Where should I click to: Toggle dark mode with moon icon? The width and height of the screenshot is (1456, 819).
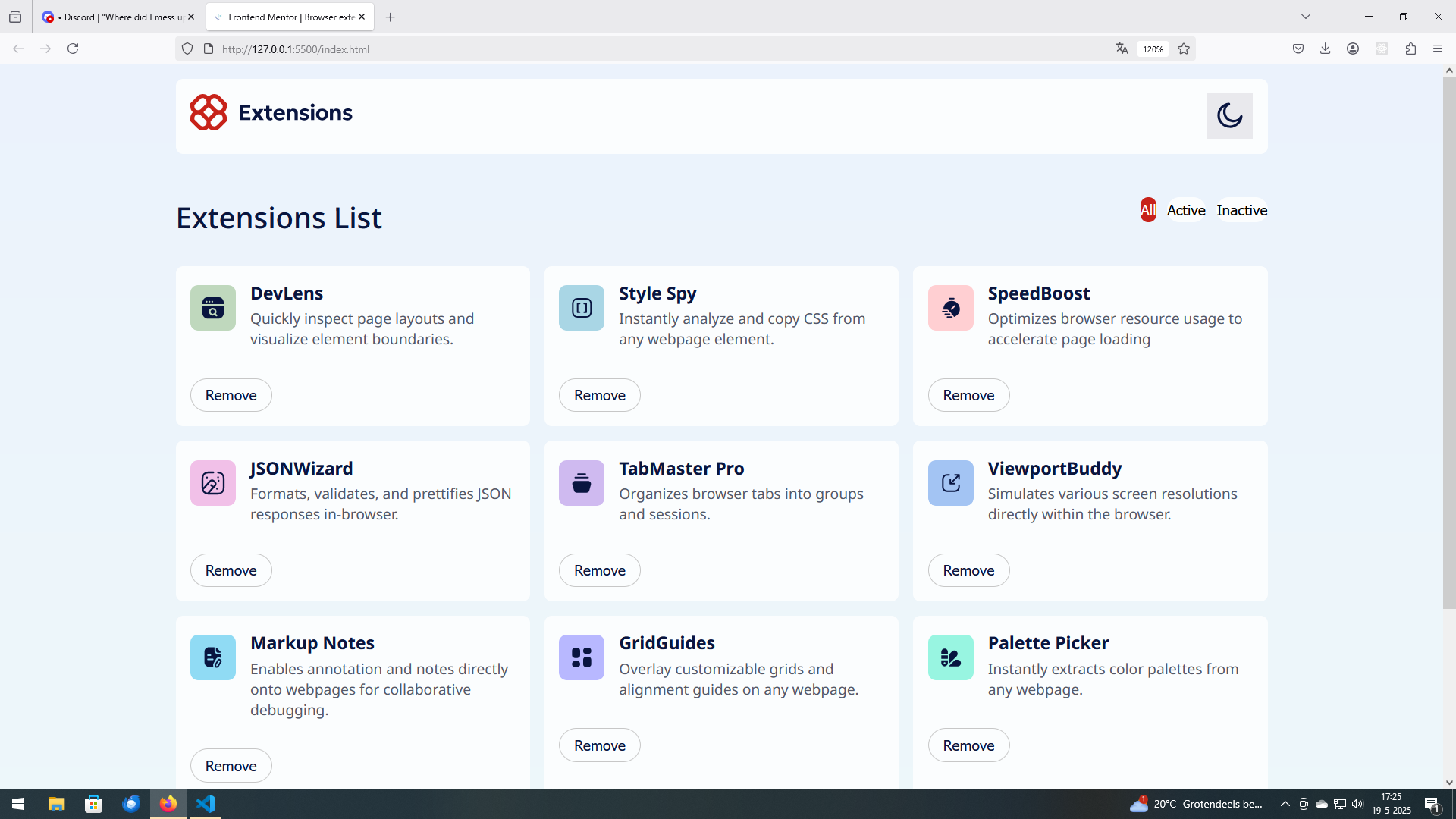tap(1229, 115)
